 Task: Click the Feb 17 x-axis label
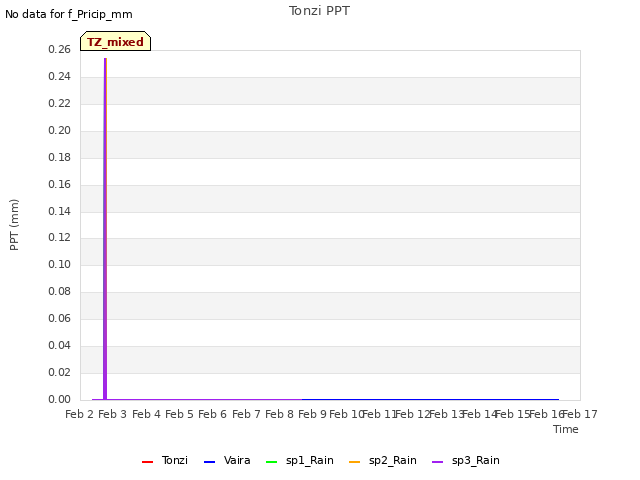(580, 414)
